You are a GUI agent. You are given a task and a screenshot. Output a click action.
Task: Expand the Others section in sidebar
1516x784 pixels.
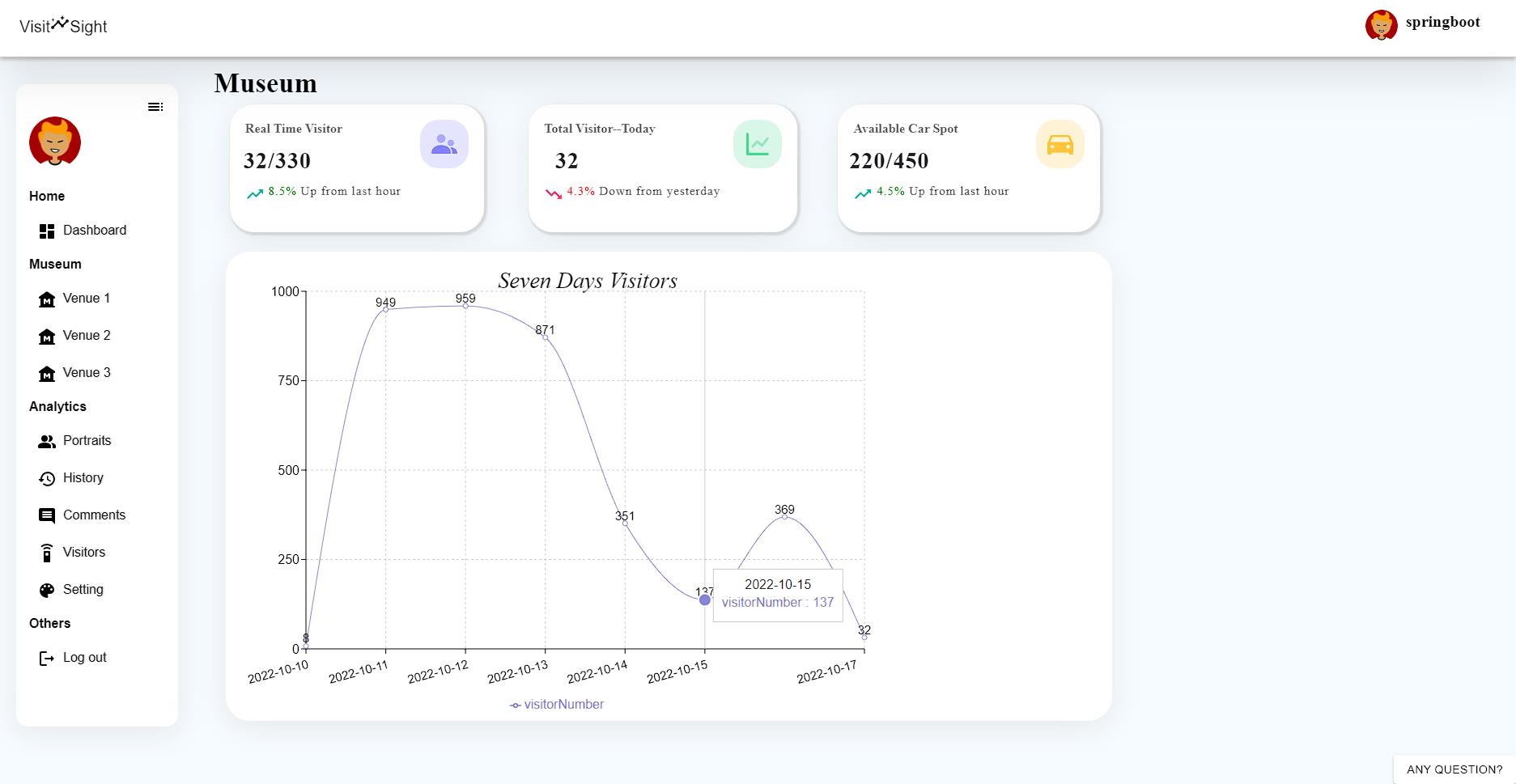[x=49, y=623]
